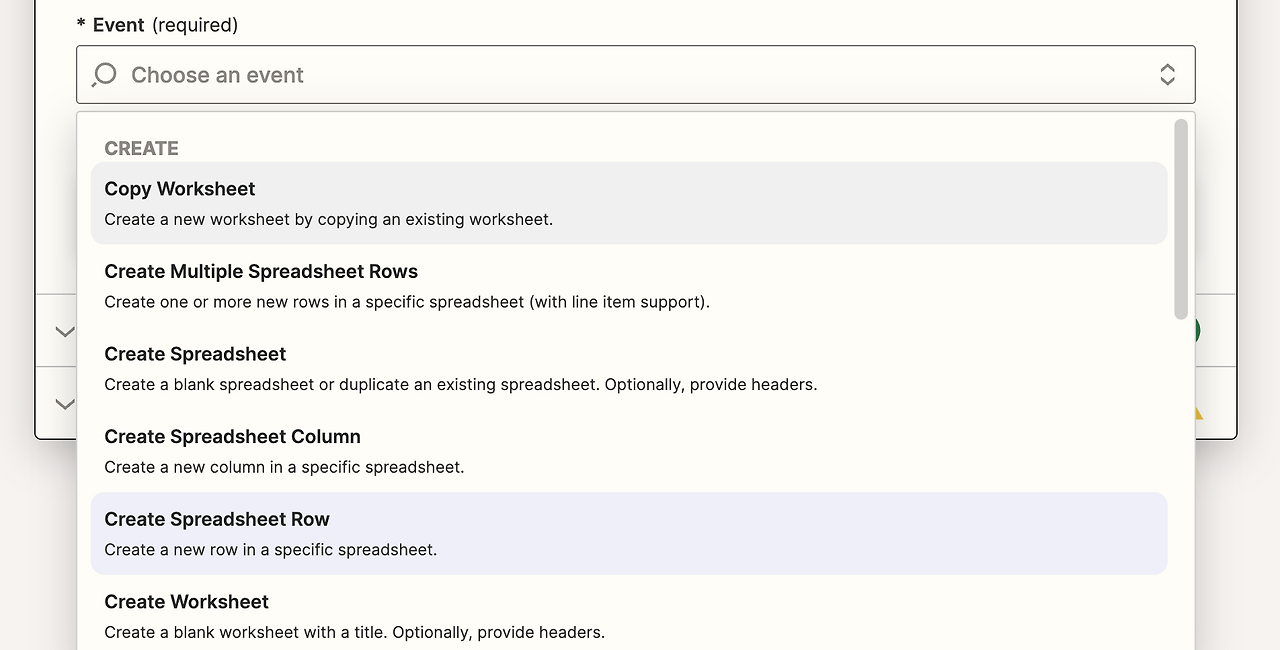Screen dimensions: 1280x650
Task: Expand the upper collapsed section chevron behind dropdown
Action: point(64,331)
